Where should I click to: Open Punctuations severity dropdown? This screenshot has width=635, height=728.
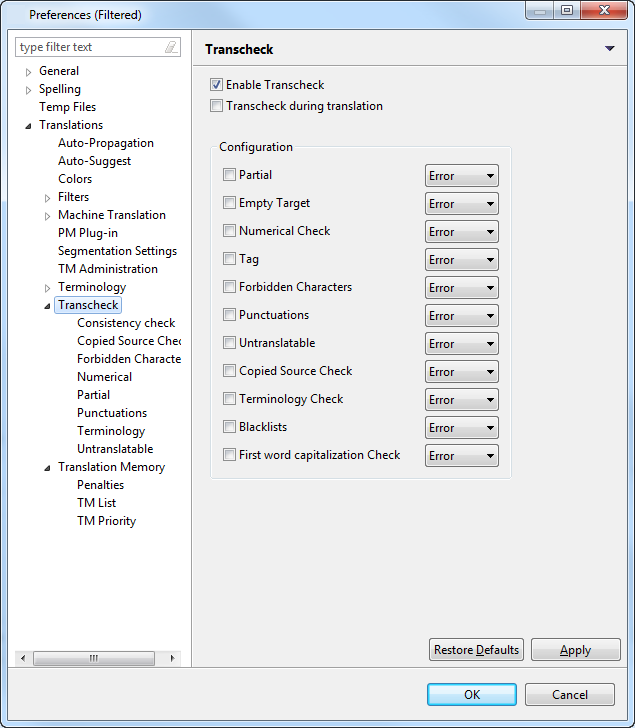462,316
